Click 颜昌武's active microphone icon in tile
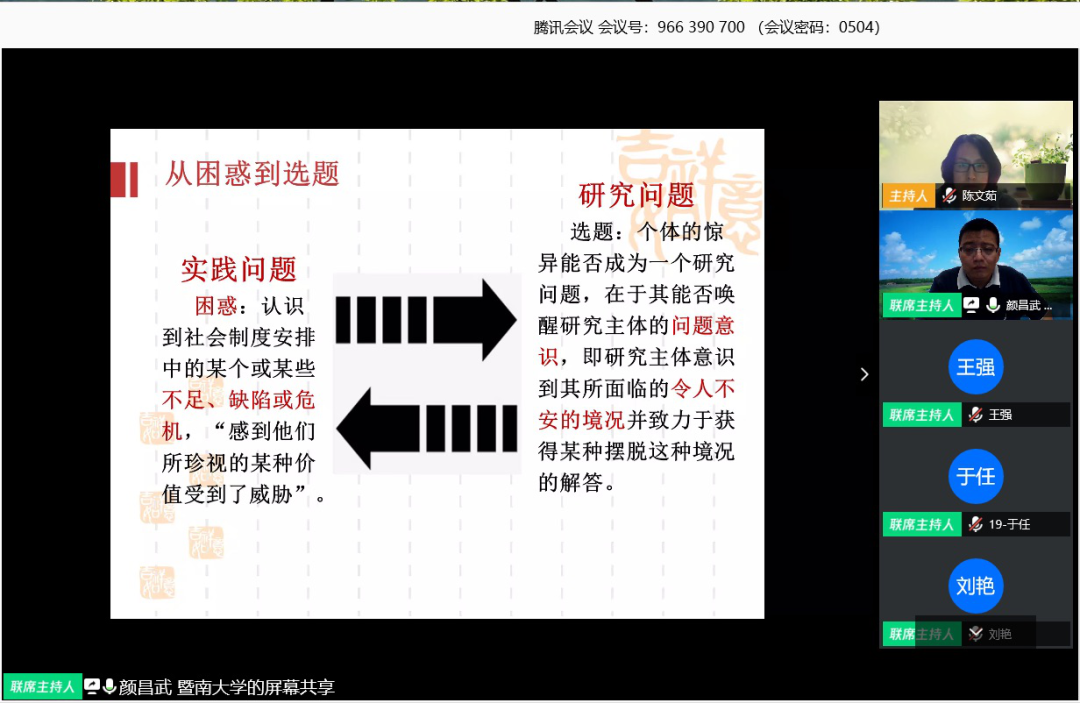 993,305
